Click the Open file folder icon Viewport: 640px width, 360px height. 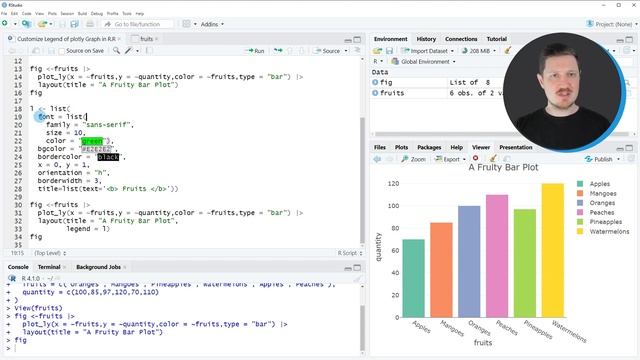(42, 24)
